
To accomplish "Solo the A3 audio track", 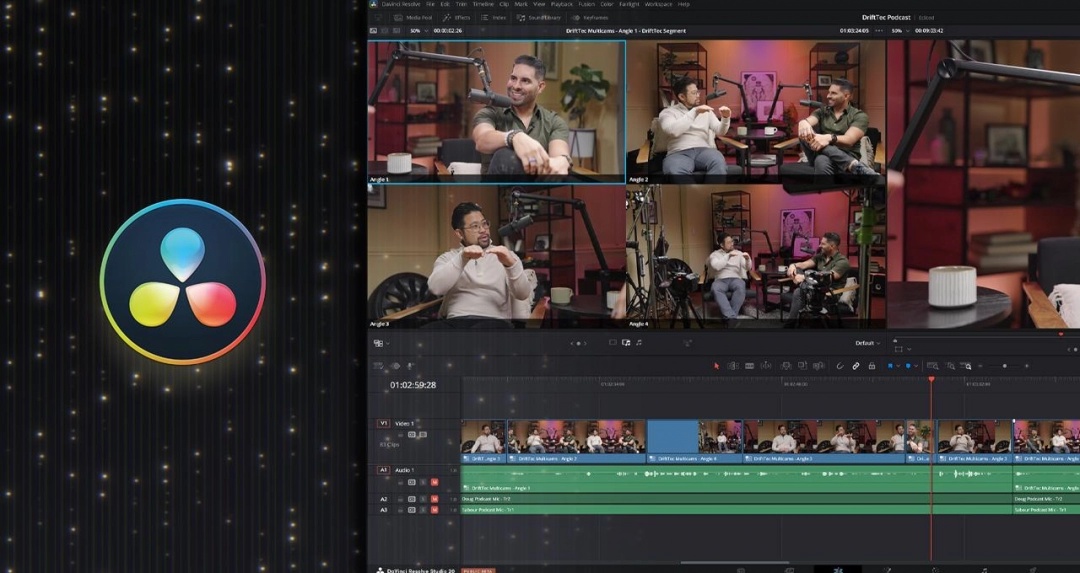I will click(x=423, y=510).
